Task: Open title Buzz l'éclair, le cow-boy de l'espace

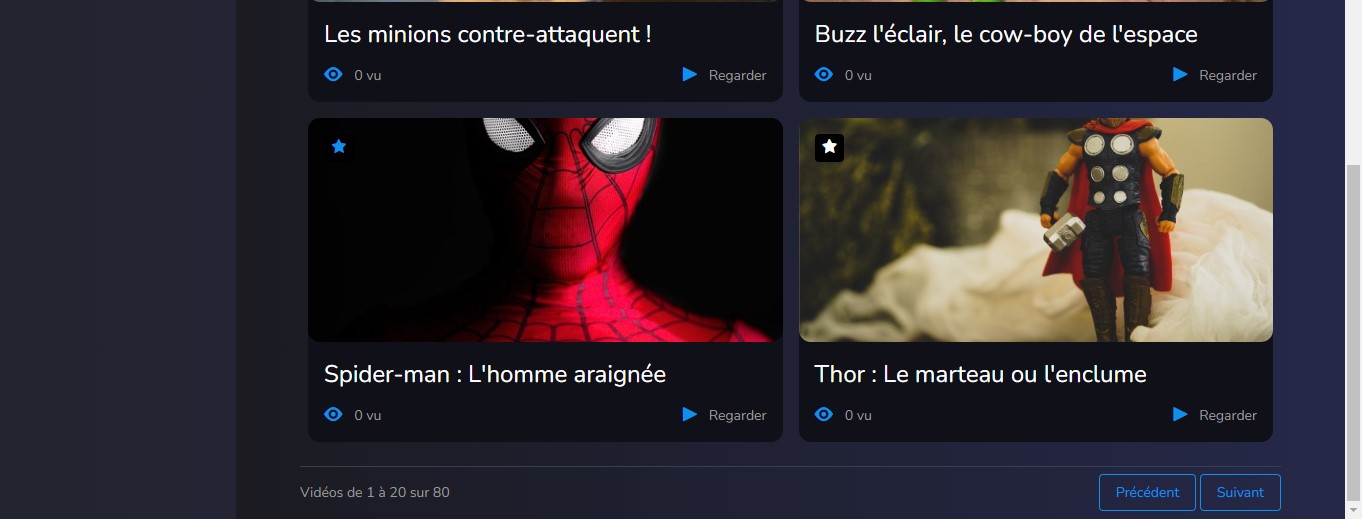Action: [x=1006, y=34]
